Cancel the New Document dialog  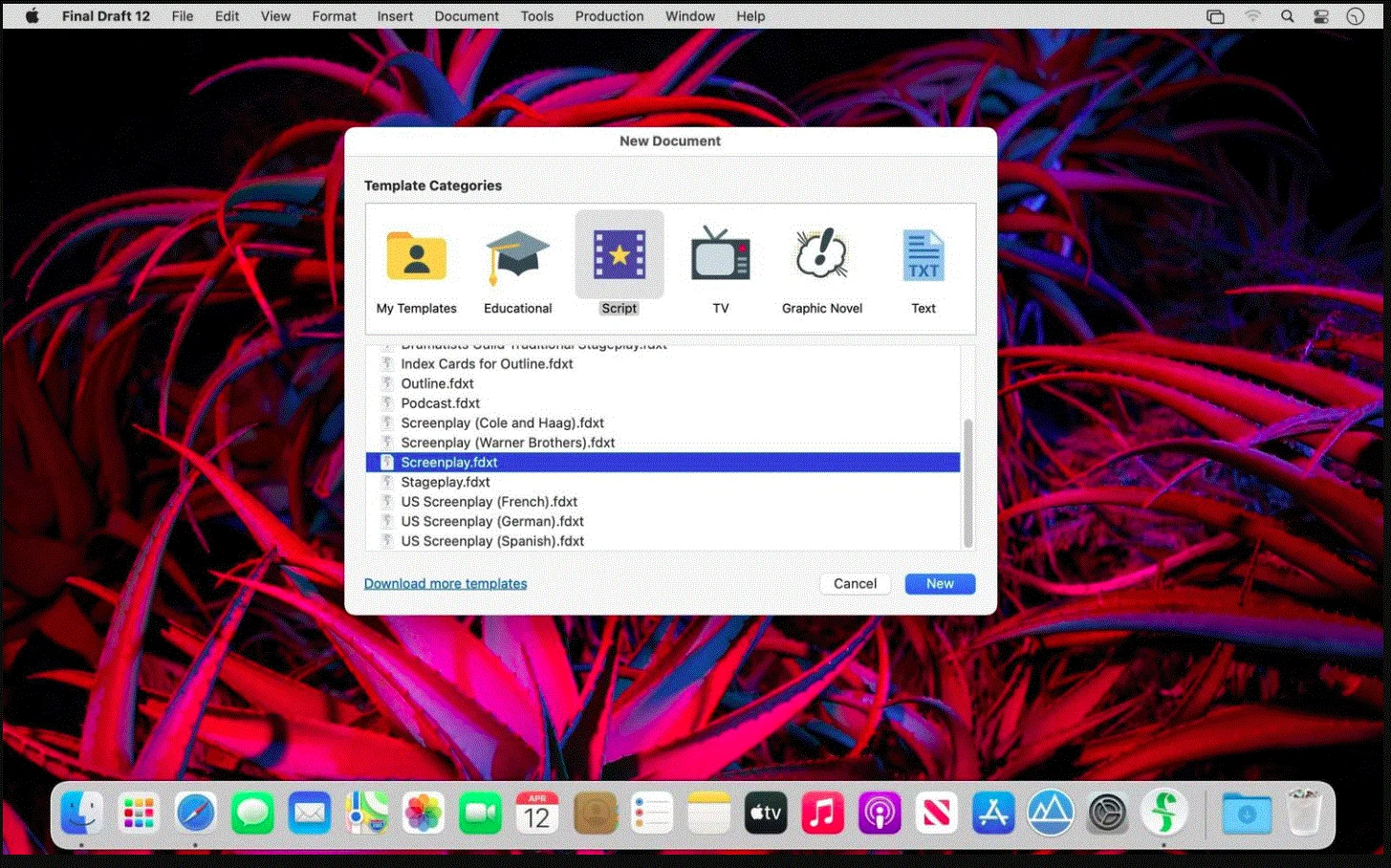click(855, 583)
